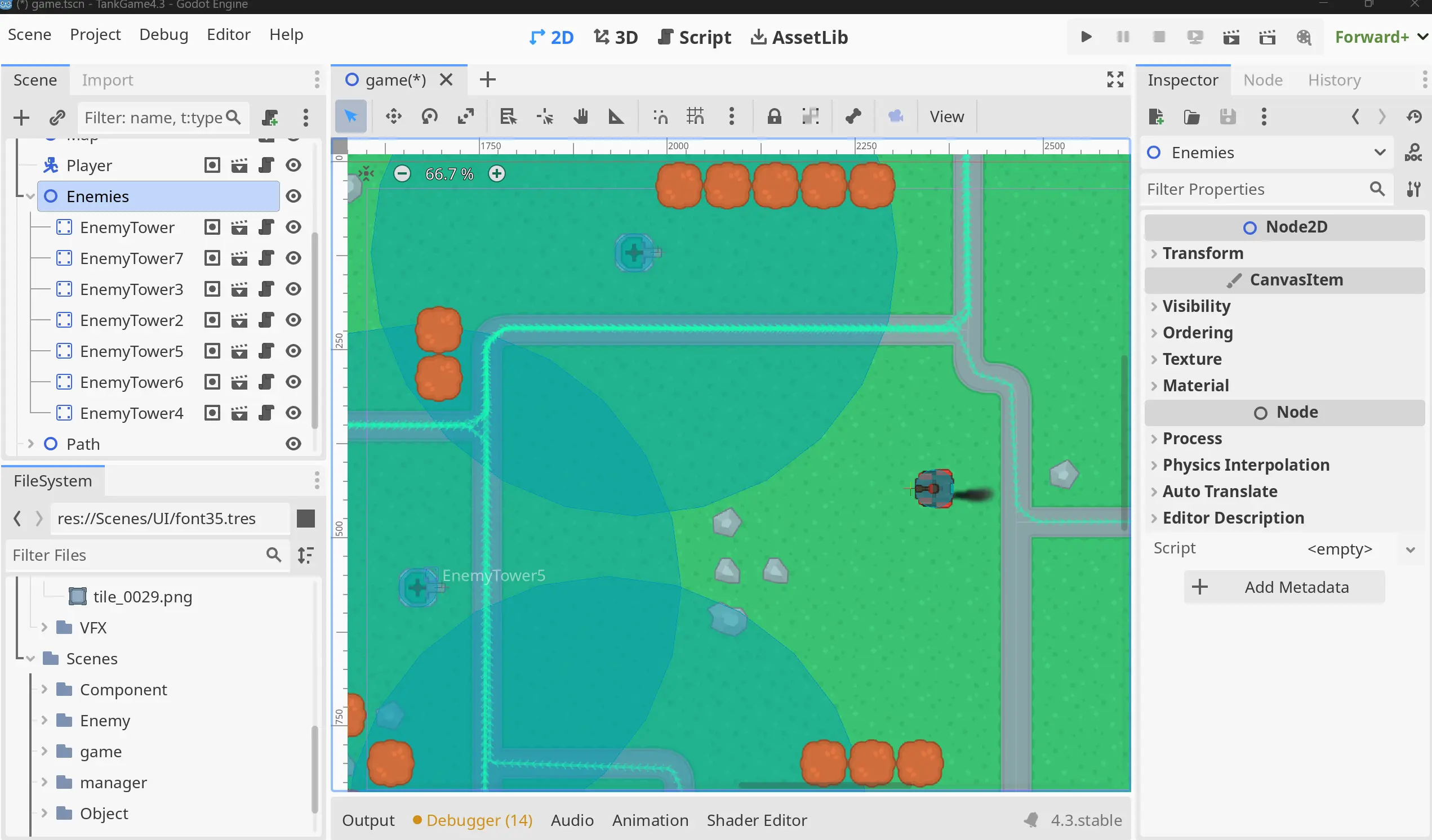Image resolution: width=1432 pixels, height=840 pixels.
Task: Open the Output bottom panel
Action: [x=368, y=821]
